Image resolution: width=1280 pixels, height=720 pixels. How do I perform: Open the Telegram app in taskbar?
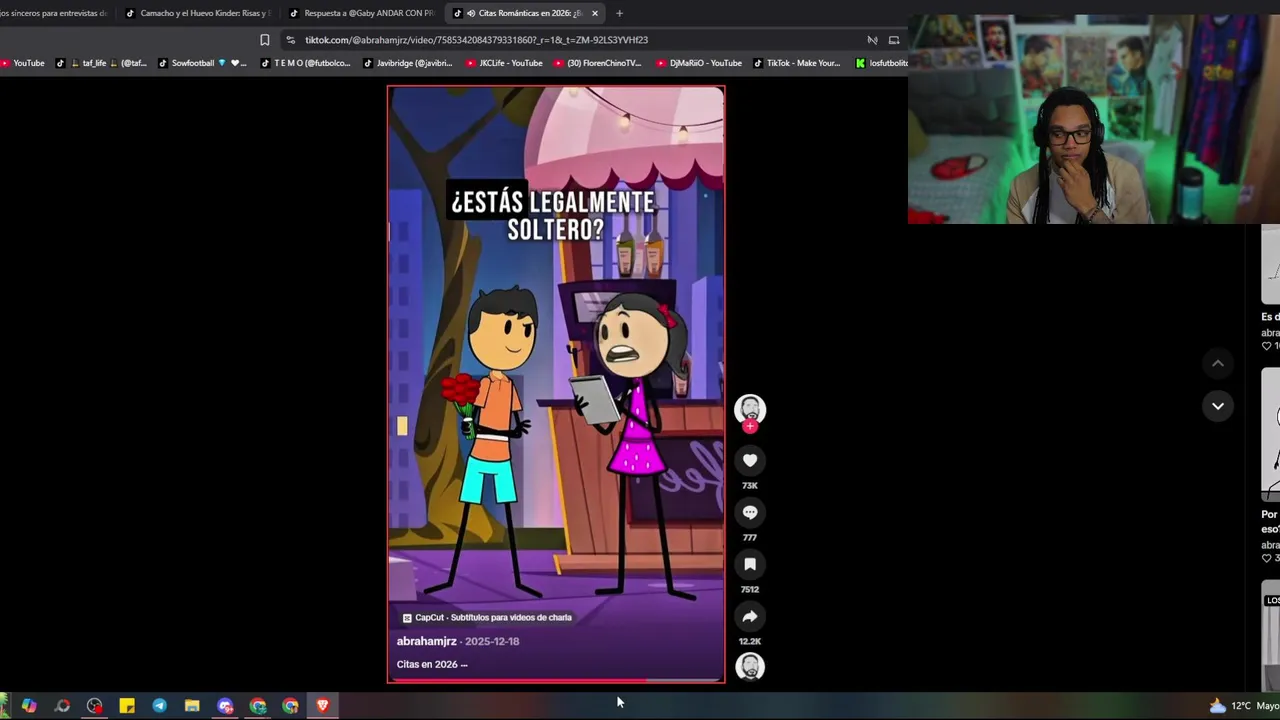click(159, 706)
